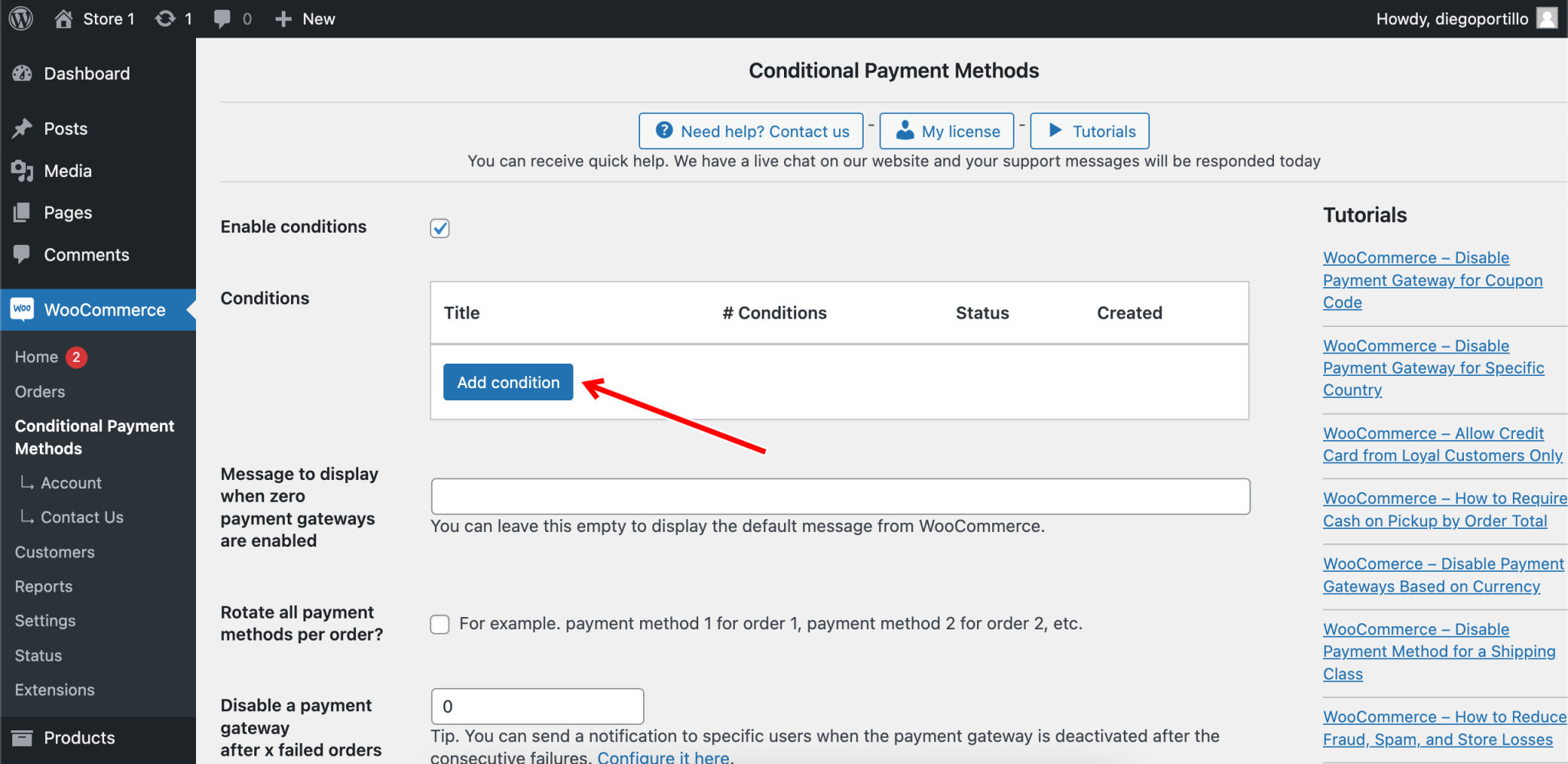This screenshot has width=1568, height=764.
Task: Open the Extensions submenu item
Action: point(54,689)
